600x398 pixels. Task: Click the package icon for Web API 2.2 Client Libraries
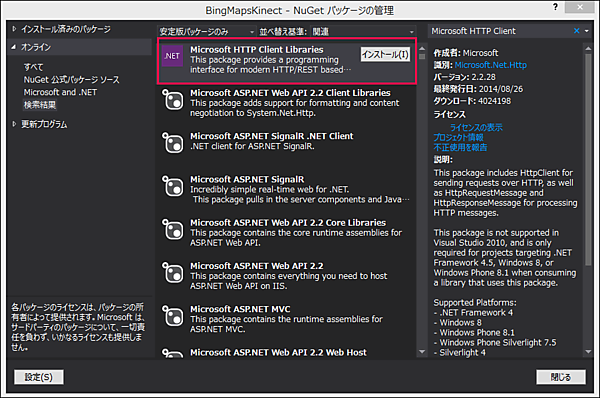[x=173, y=100]
